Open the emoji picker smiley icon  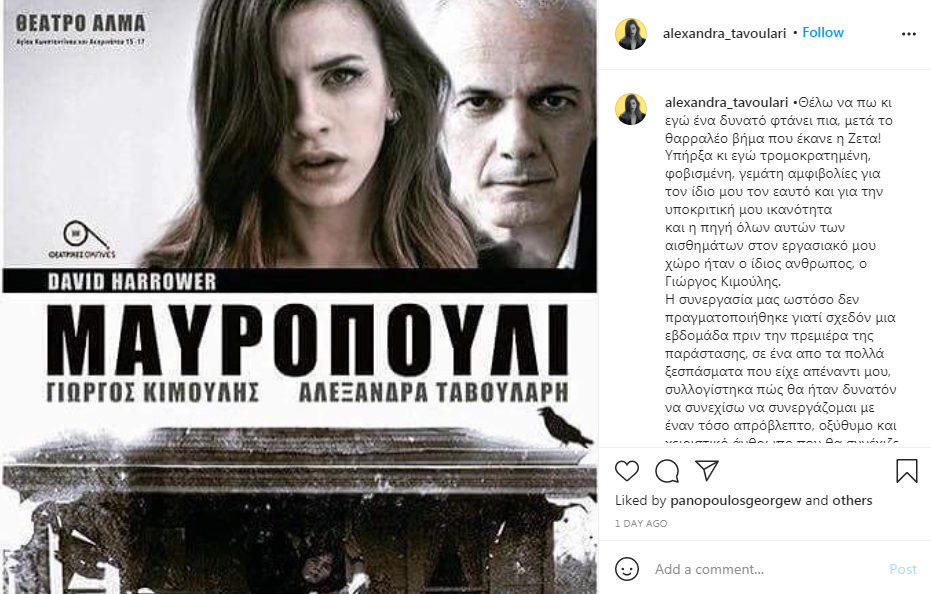coord(627,569)
